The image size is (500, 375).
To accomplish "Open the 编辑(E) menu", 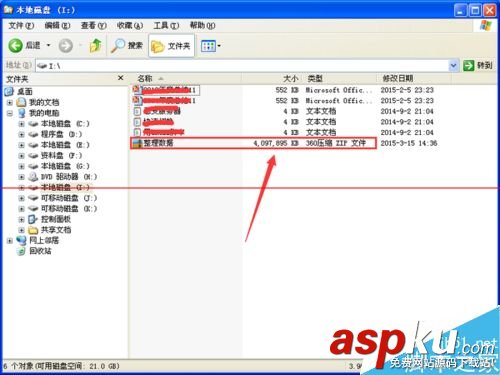I will click(x=57, y=25).
